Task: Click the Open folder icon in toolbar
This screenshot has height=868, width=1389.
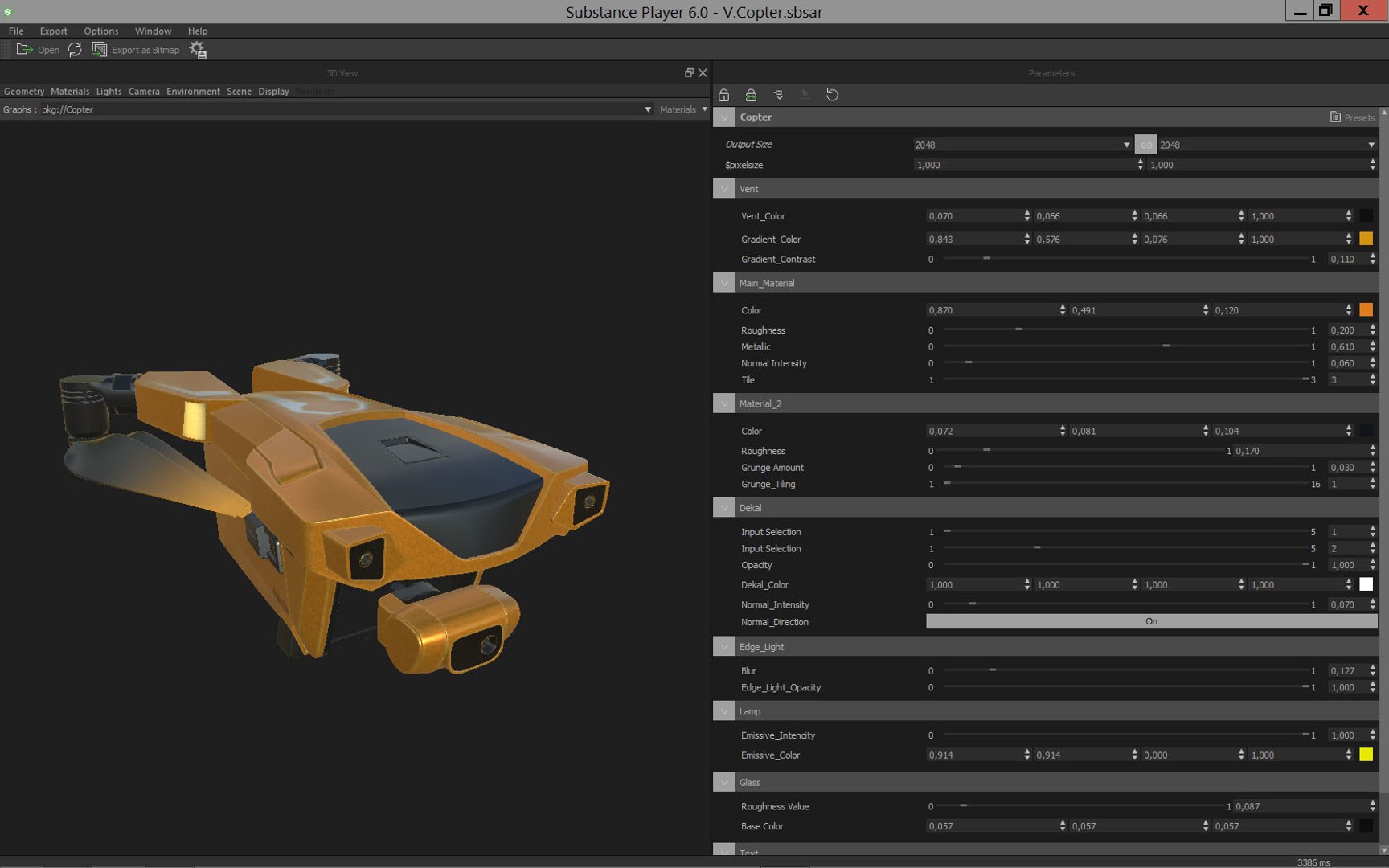Action: click(x=25, y=50)
